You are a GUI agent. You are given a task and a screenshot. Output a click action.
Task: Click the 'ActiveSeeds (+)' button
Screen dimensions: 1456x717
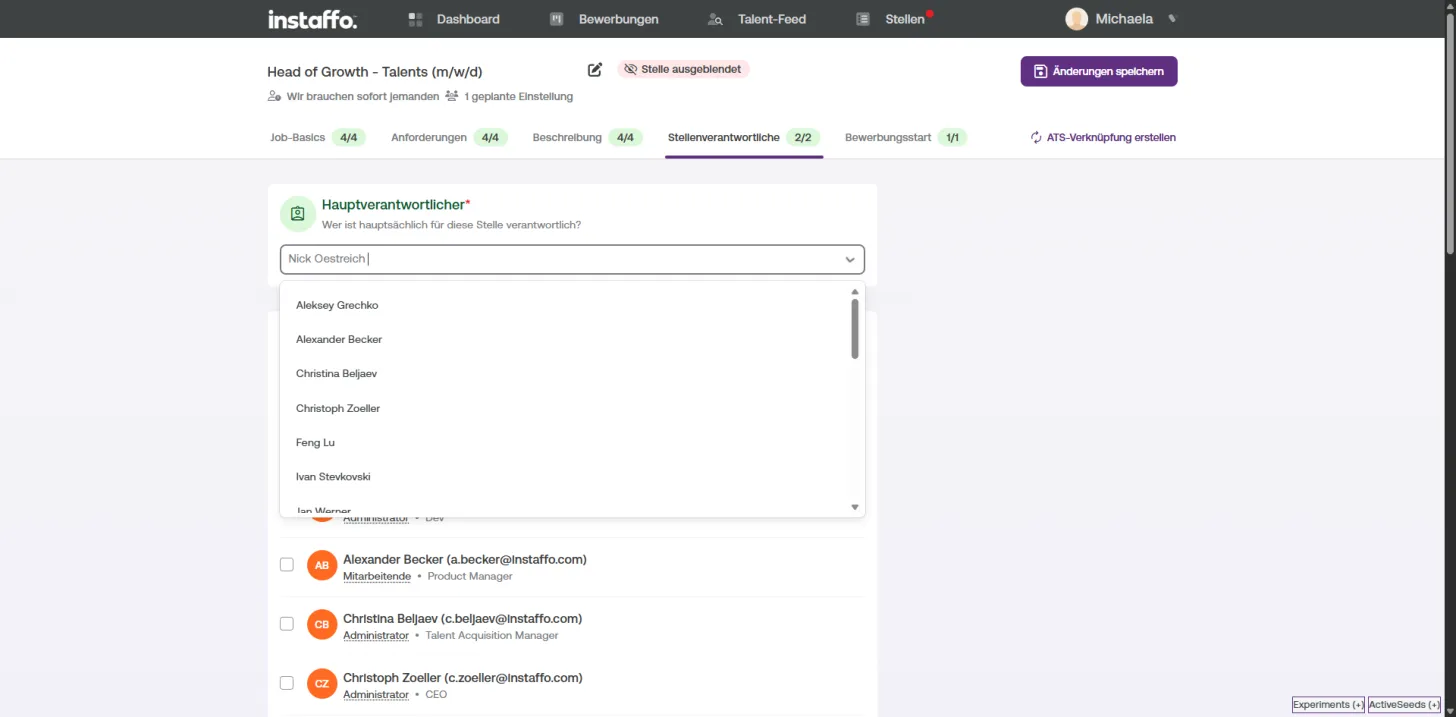(1404, 705)
